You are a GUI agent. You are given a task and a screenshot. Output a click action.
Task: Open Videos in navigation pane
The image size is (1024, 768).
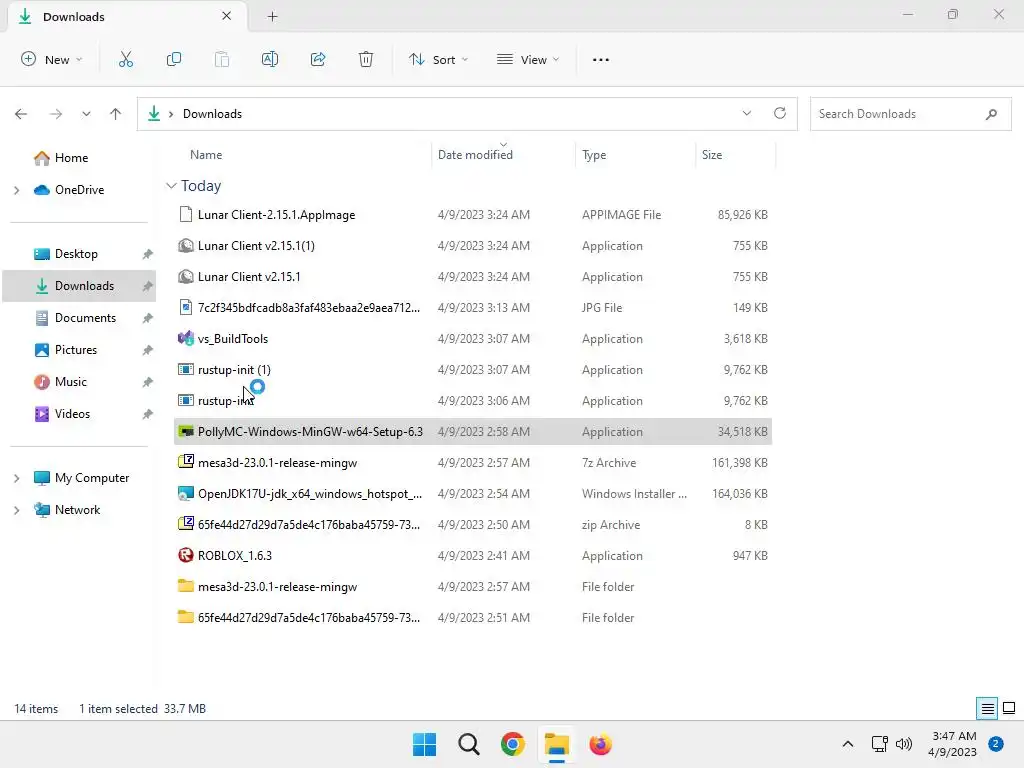pos(72,413)
